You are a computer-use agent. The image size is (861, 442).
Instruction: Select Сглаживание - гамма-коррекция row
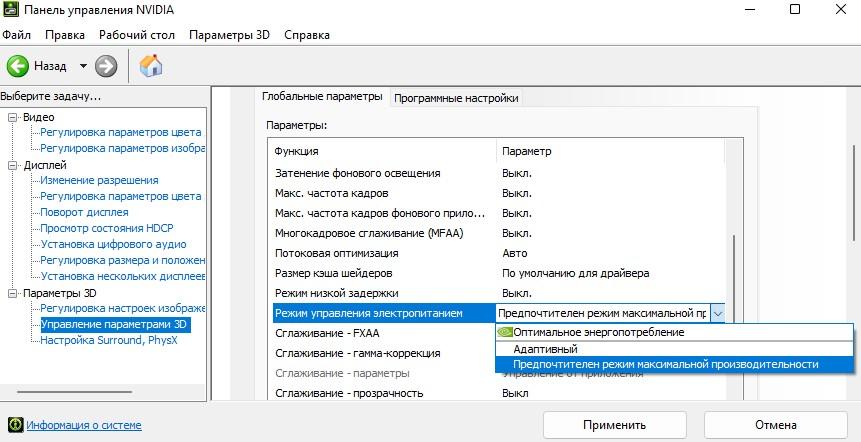(x=383, y=353)
